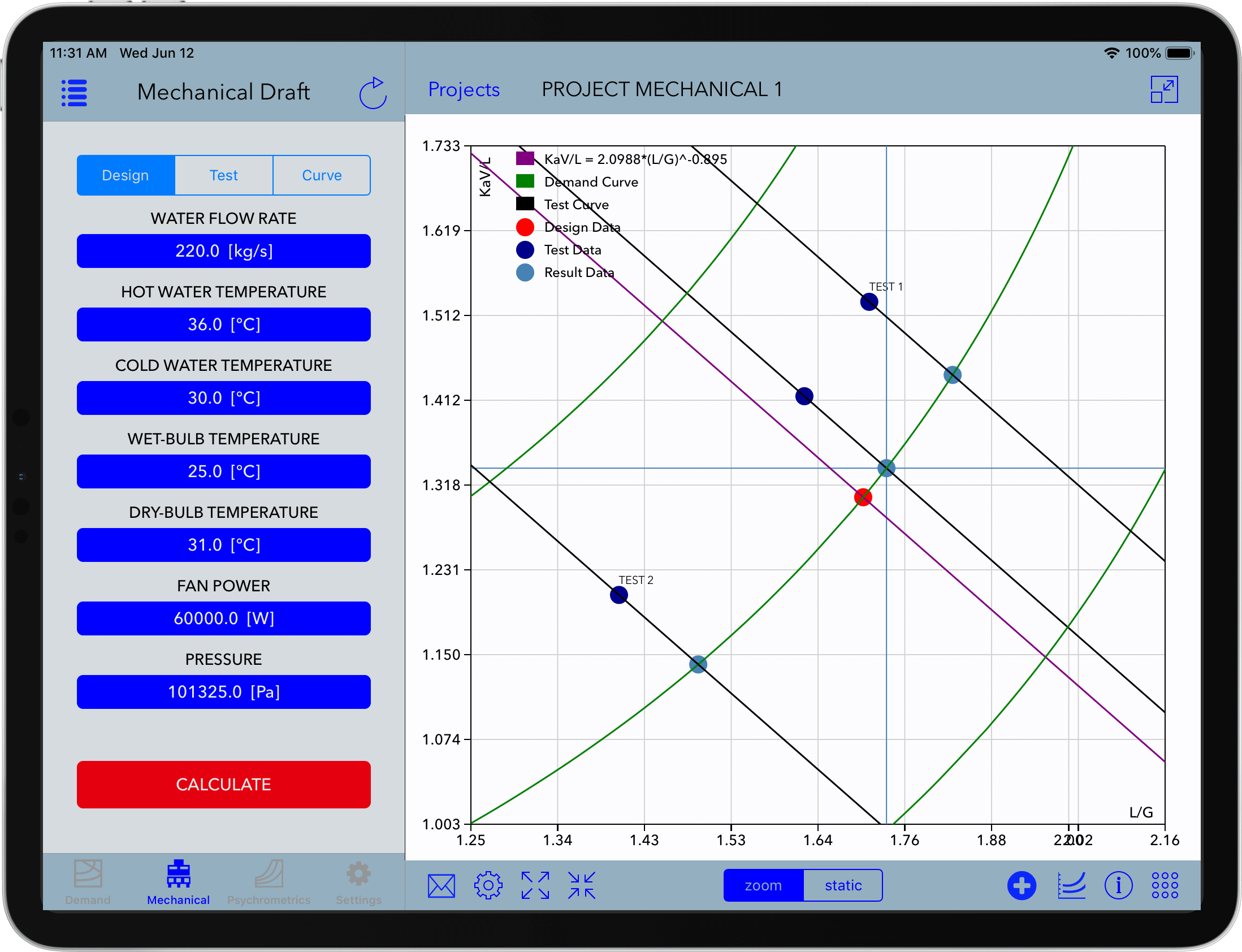The height and width of the screenshot is (952, 1242).
Task: Switch to the Curve tab
Action: point(321,175)
